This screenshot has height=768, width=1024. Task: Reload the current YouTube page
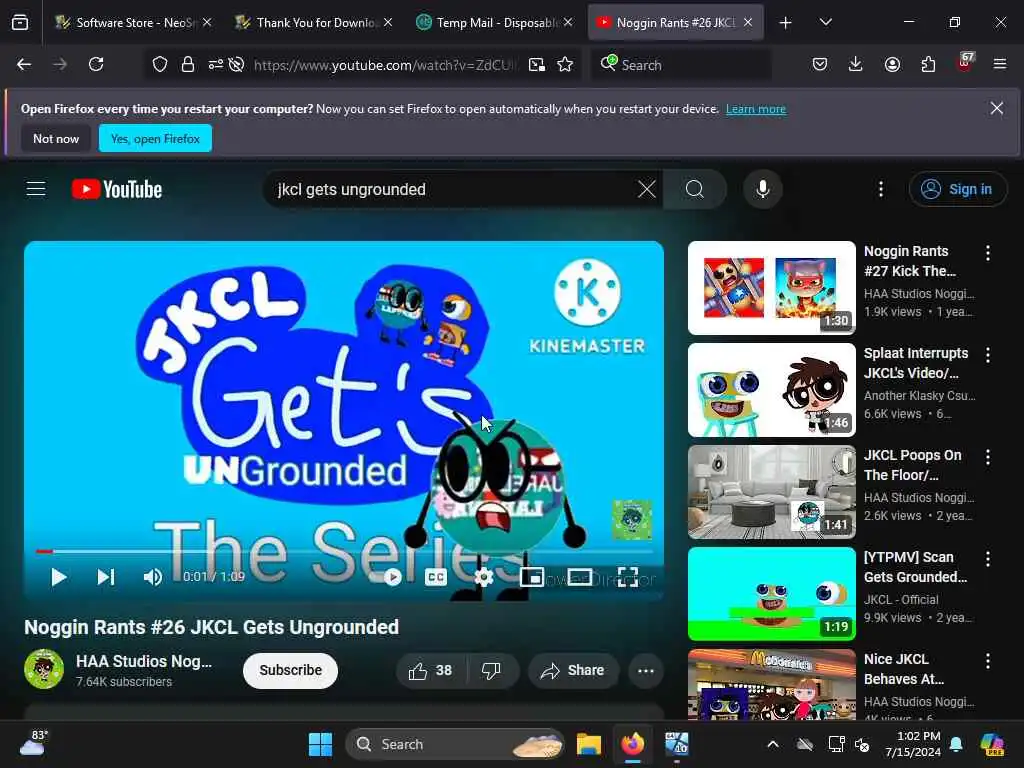pyautogui.click(x=96, y=64)
